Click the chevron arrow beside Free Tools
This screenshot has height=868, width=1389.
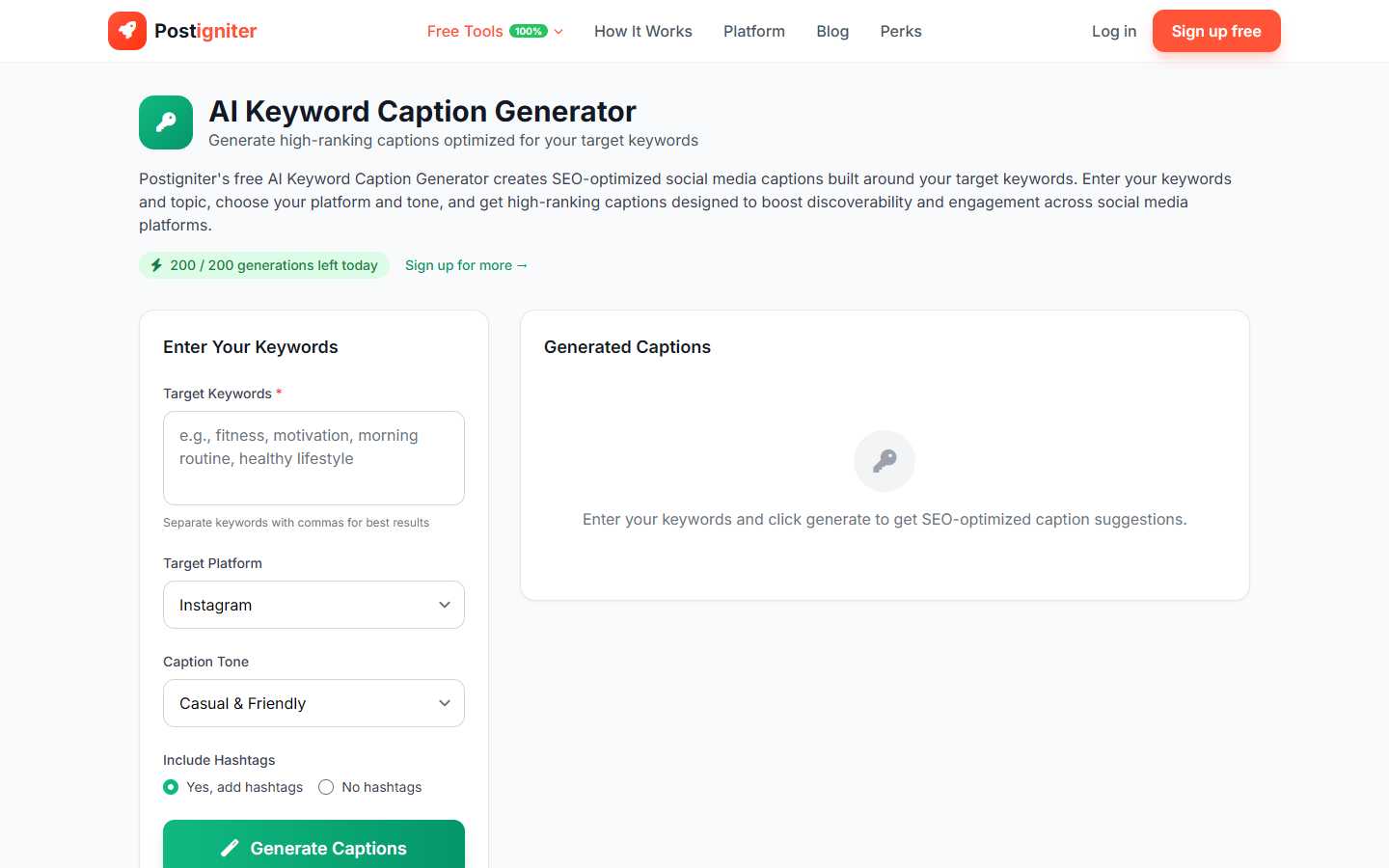558,31
